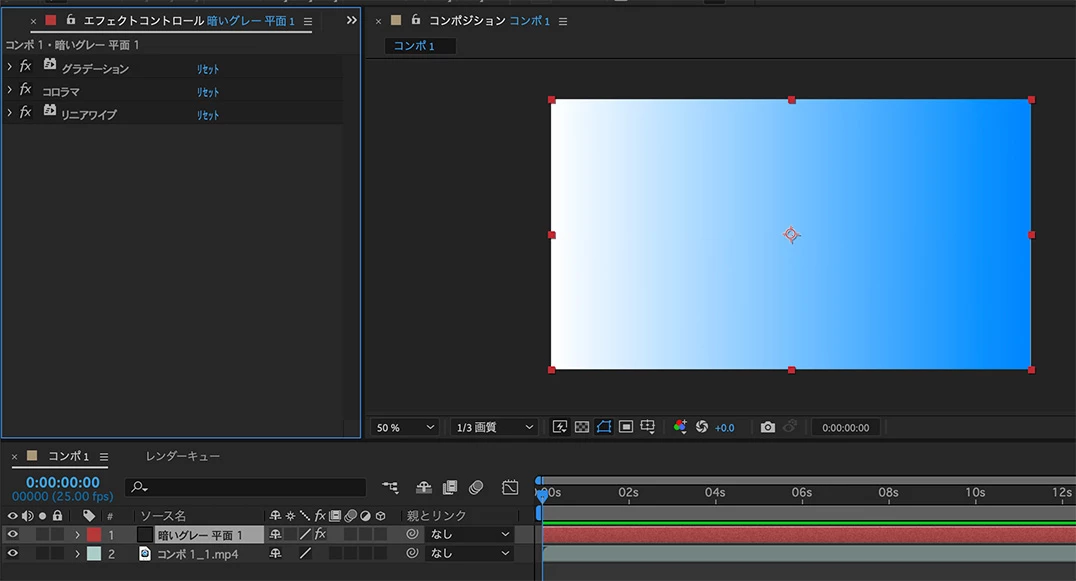Expand the コロラマ effect properties
The width and height of the screenshot is (1076, 581).
pyautogui.click(x=10, y=90)
